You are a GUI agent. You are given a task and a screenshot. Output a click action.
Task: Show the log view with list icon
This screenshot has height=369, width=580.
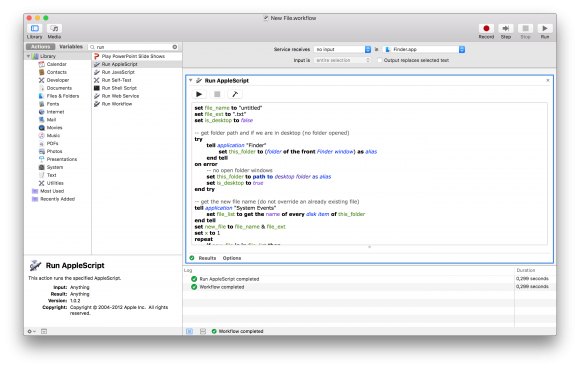pyautogui.click(x=189, y=331)
